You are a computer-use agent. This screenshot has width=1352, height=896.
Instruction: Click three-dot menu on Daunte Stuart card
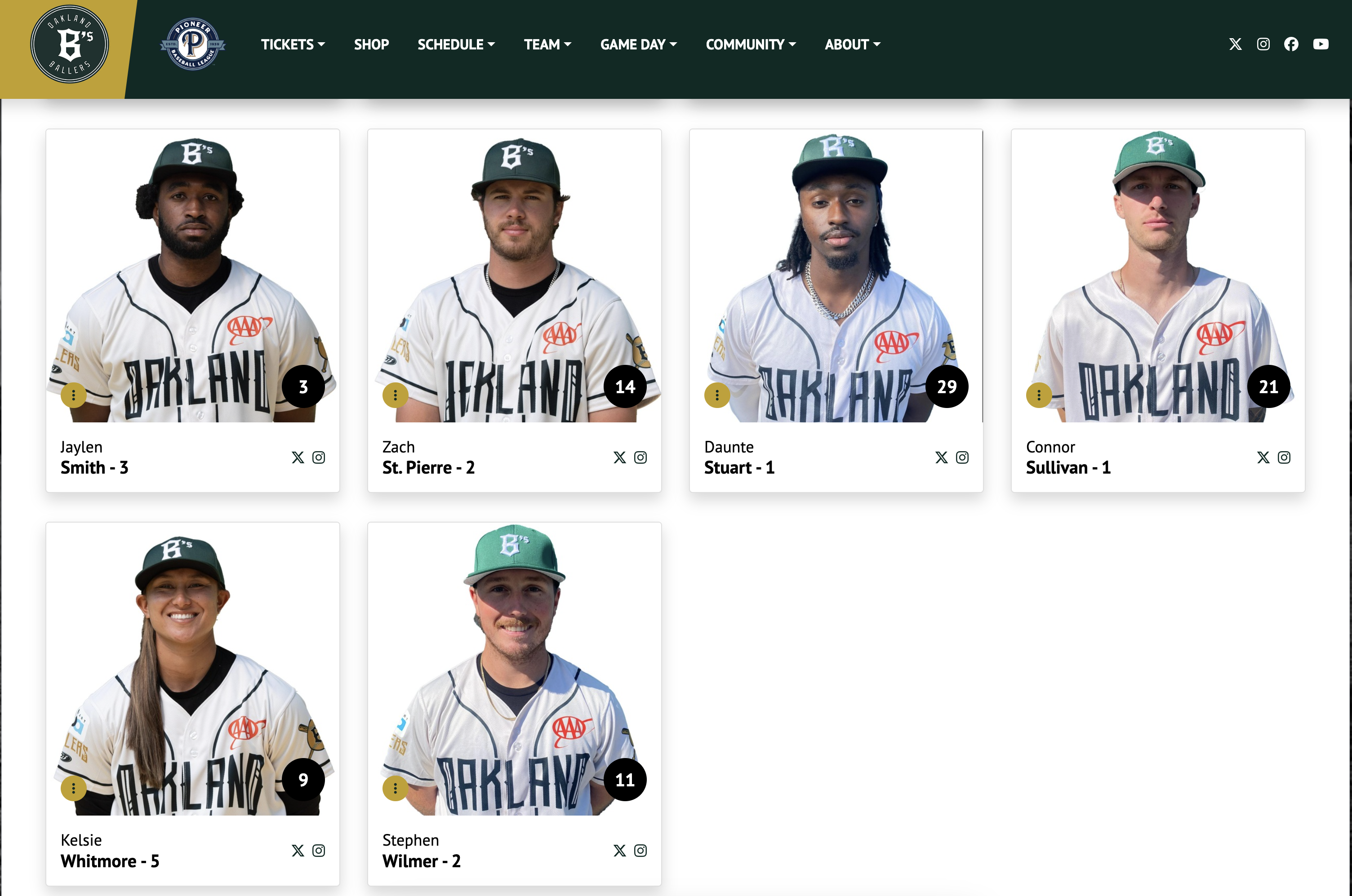(716, 395)
